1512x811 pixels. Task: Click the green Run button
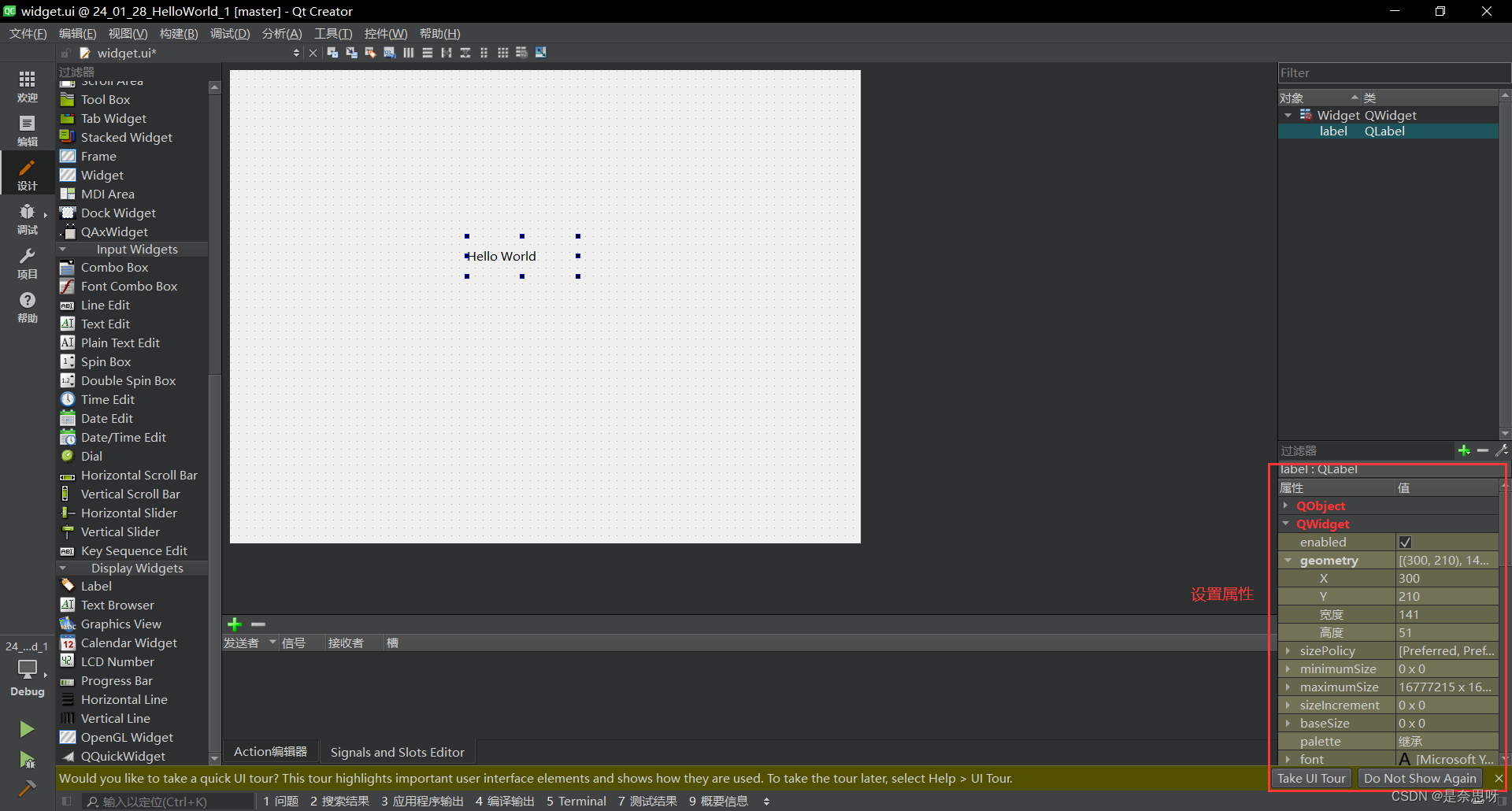(27, 729)
